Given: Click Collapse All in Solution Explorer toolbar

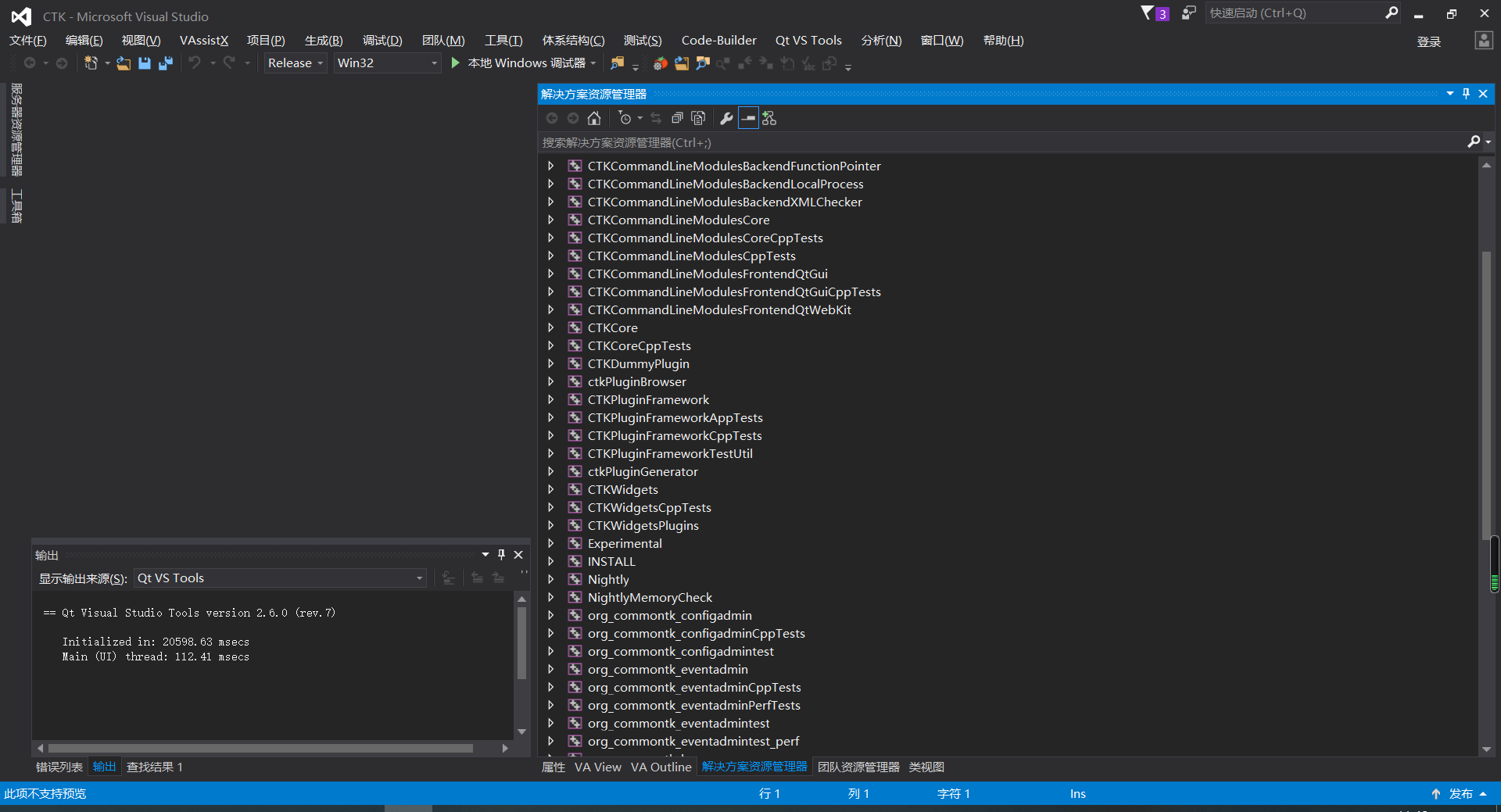Looking at the screenshot, I should pos(677,118).
